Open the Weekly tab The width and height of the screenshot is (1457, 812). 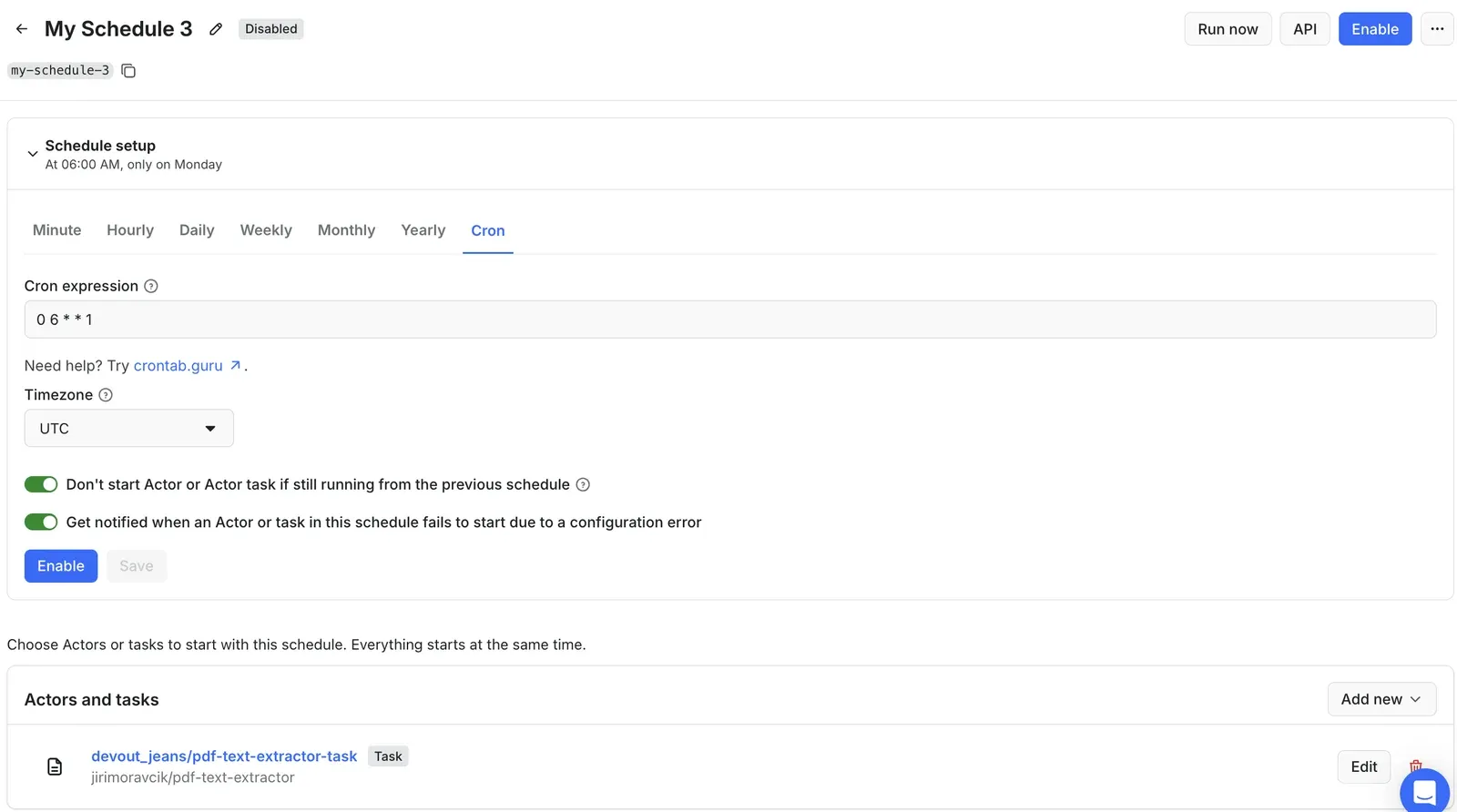click(x=266, y=230)
